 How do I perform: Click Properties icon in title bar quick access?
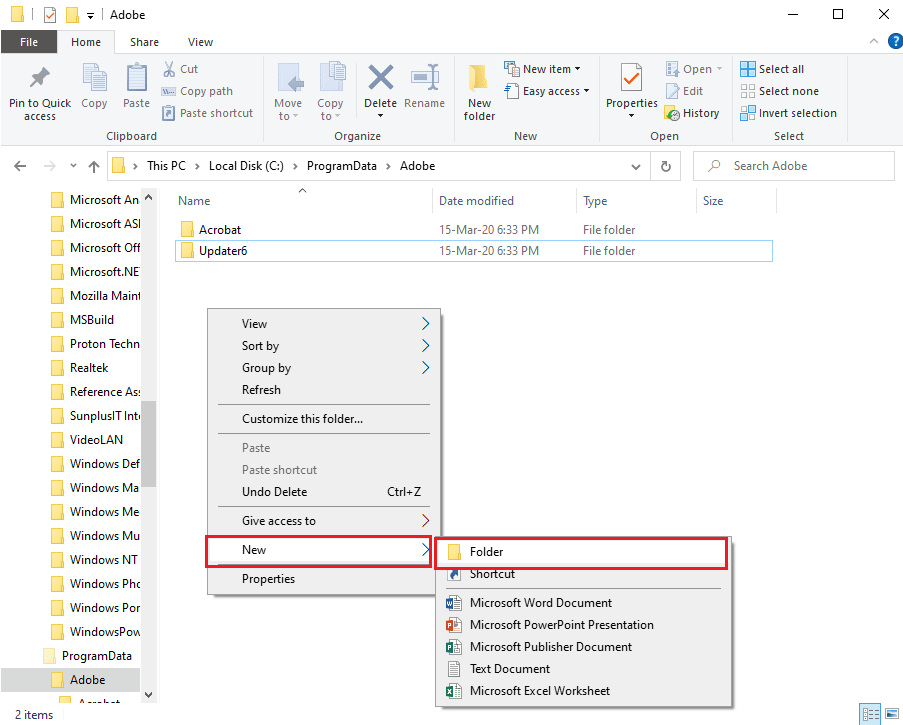tap(50, 14)
